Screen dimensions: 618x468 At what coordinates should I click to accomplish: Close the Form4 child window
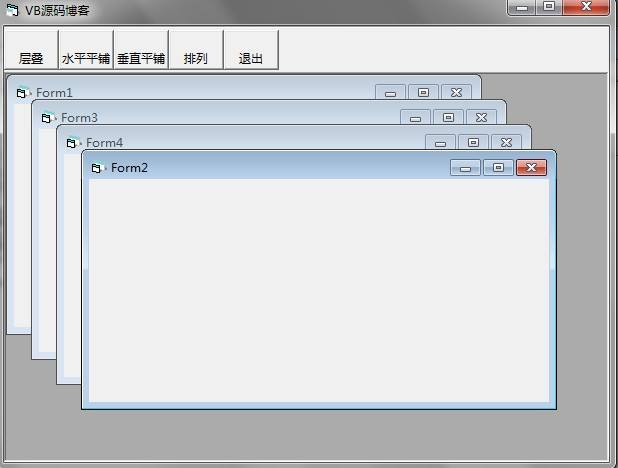[x=506, y=142]
